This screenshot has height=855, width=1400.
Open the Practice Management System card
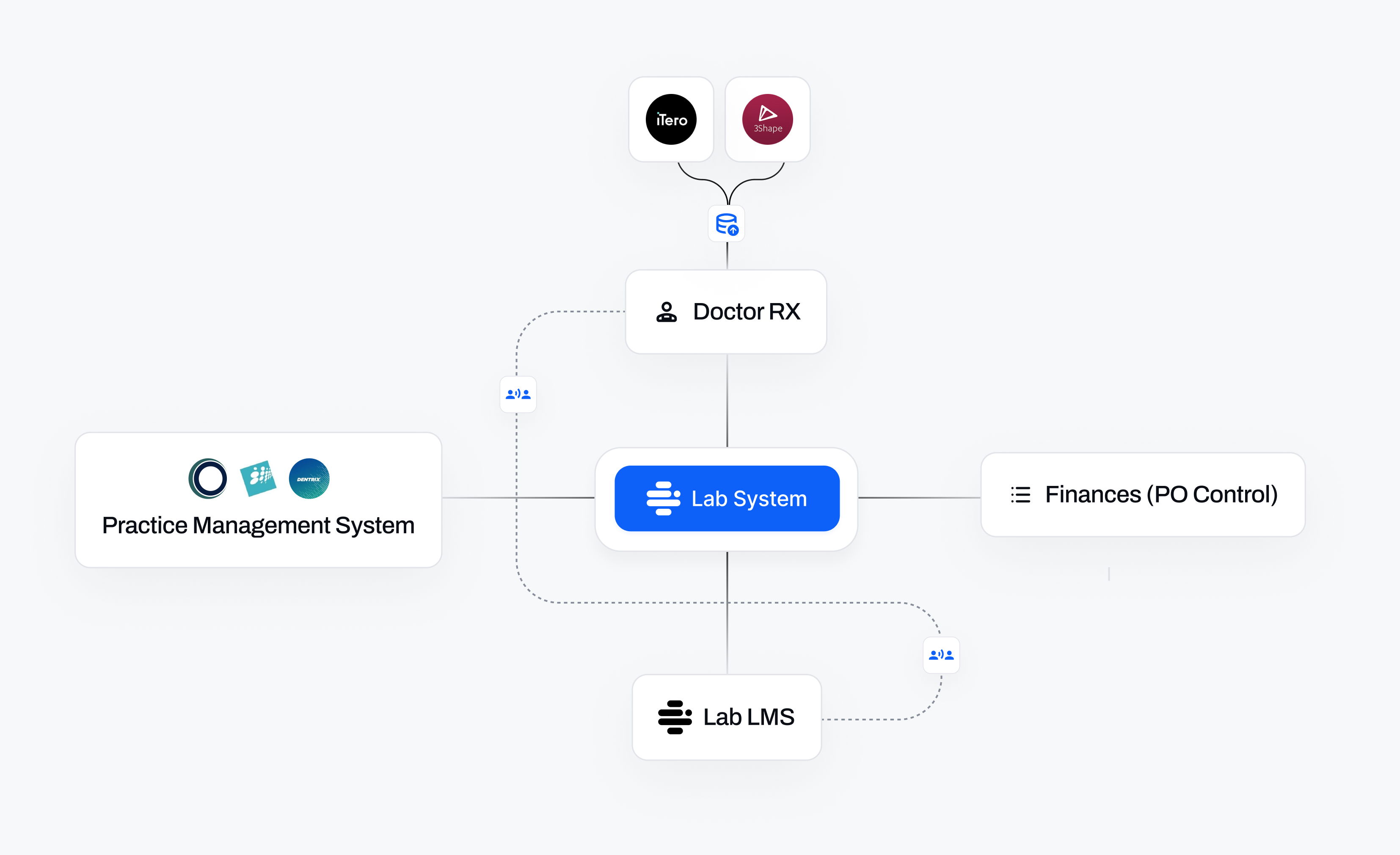click(259, 500)
